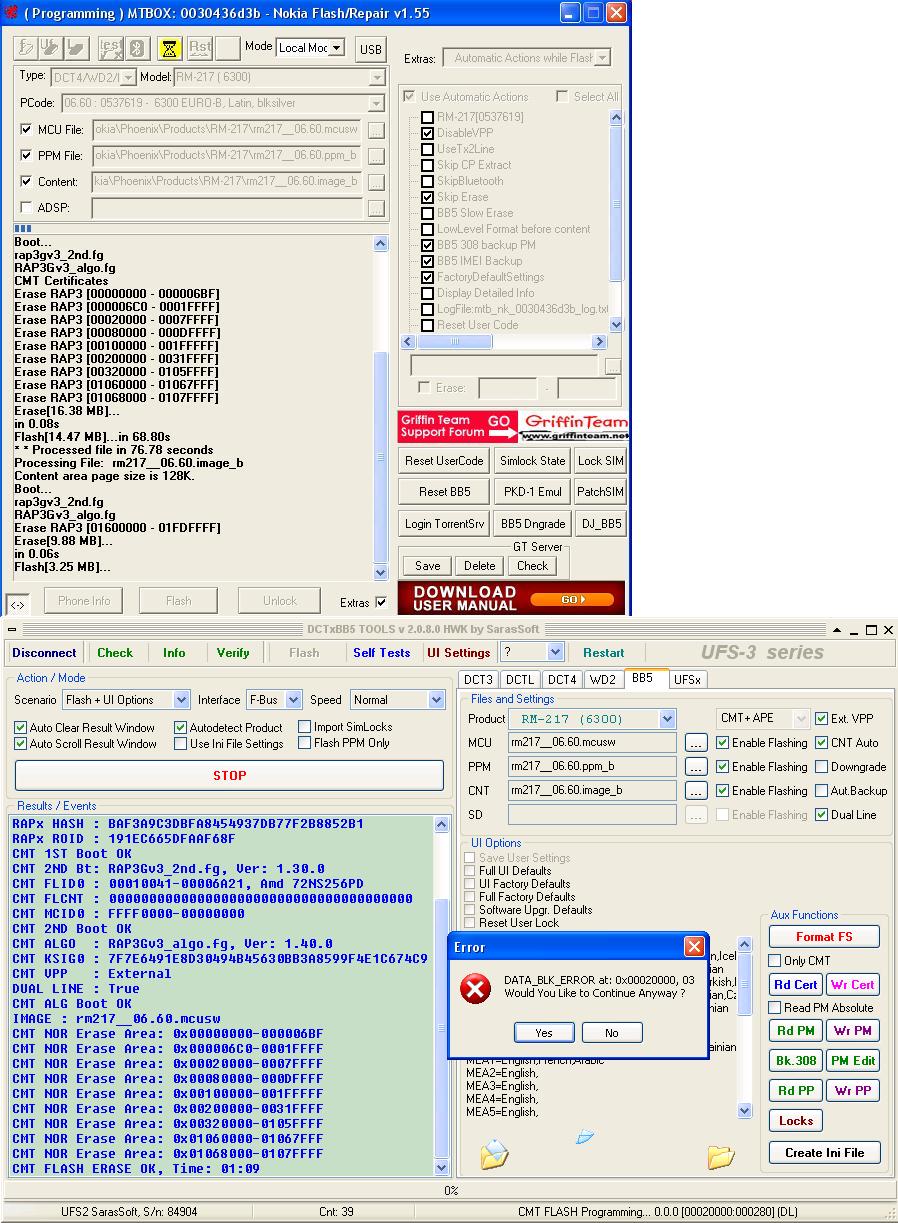
Task: Open the Speed Normal dropdown
Action: pos(436,700)
